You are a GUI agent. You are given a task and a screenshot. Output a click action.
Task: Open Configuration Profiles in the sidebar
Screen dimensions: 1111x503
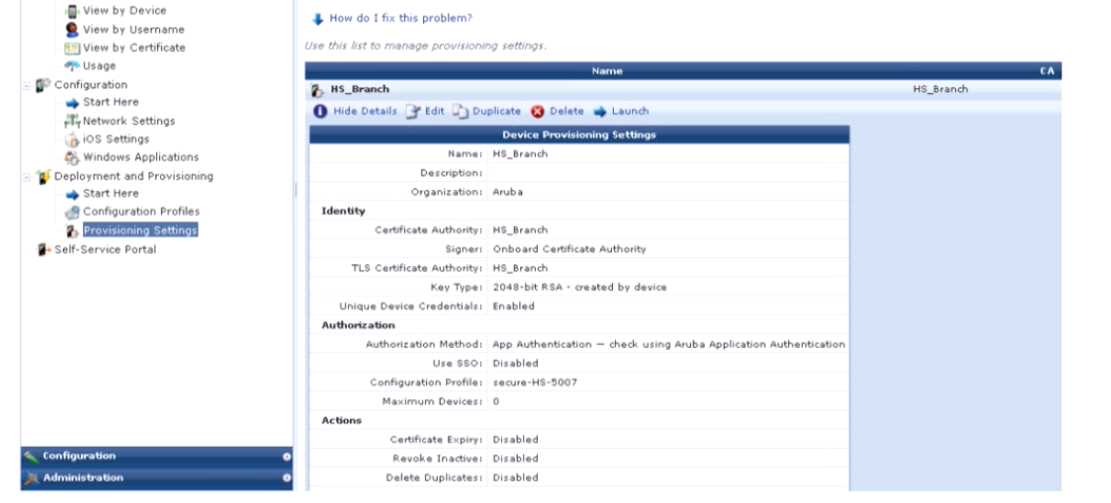[x=141, y=212]
